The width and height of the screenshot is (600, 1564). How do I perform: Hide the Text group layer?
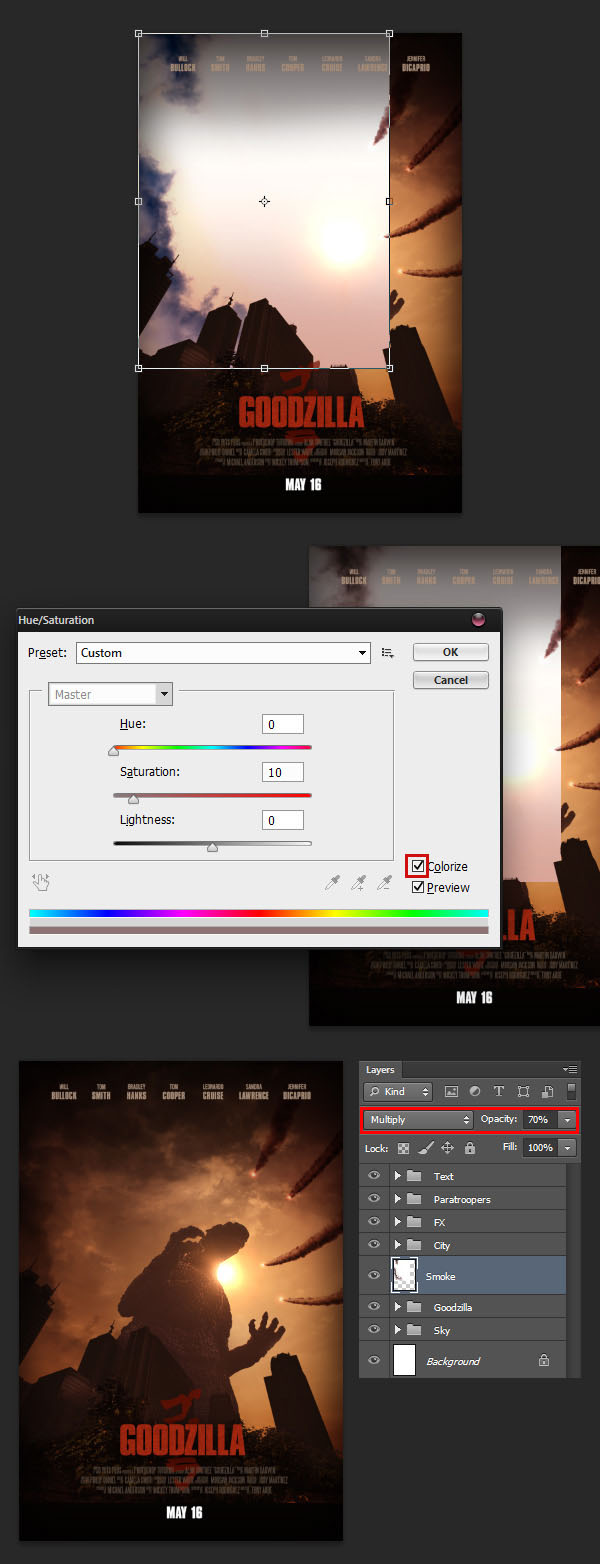(x=374, y=1176)
